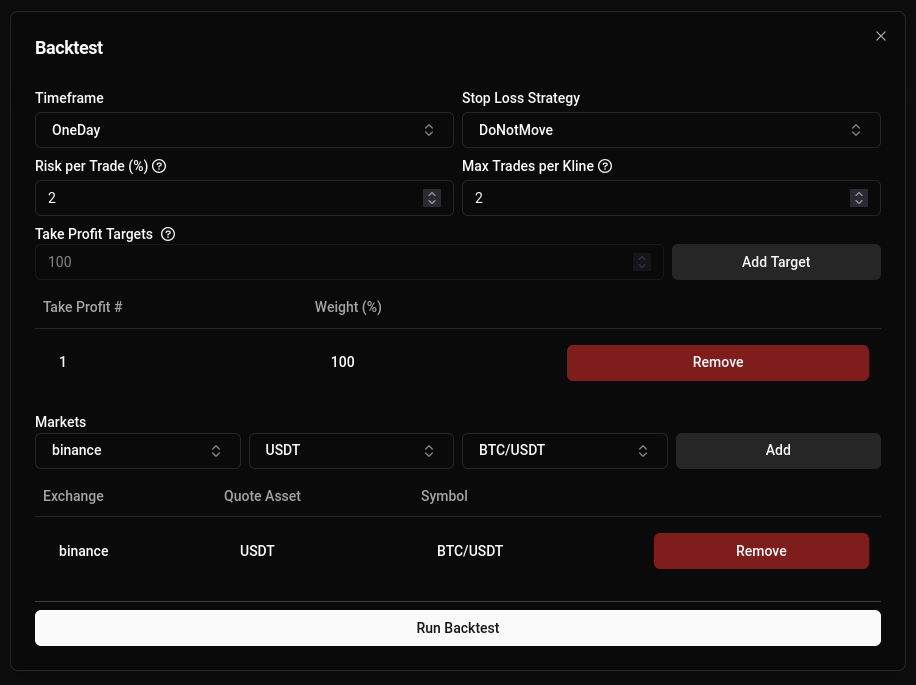Open the Timeframe dropdown showing OneDay
916x685 pixels.
coord(244,129)
